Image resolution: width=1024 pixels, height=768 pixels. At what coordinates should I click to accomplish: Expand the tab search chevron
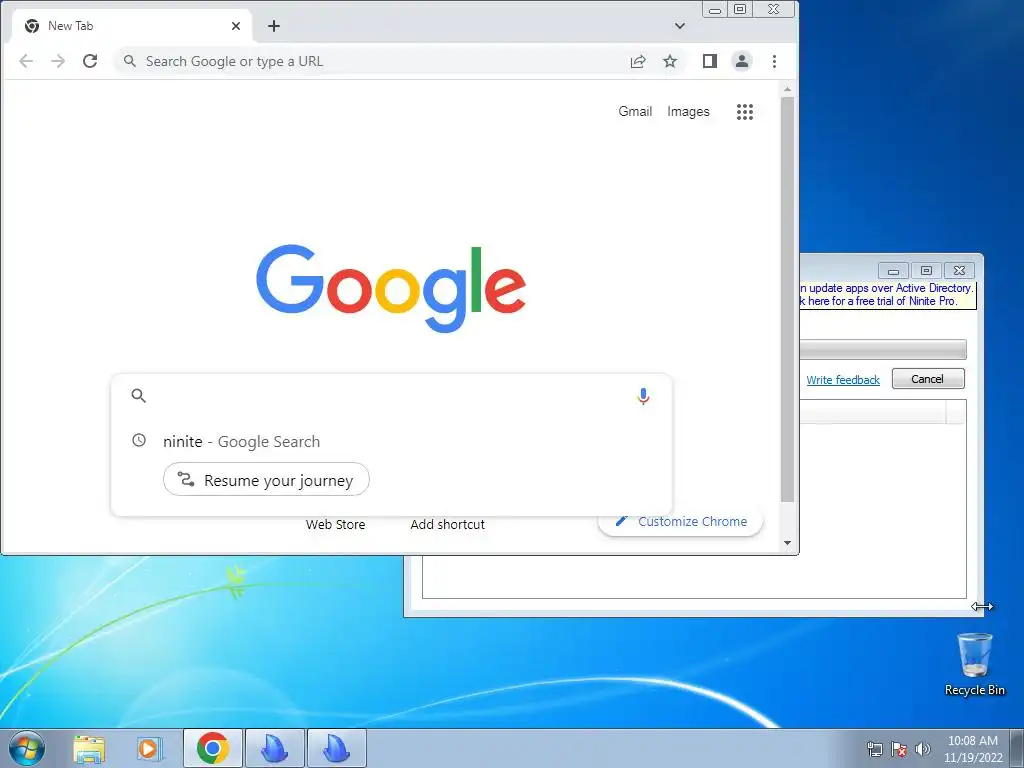[x=680, y=26]
